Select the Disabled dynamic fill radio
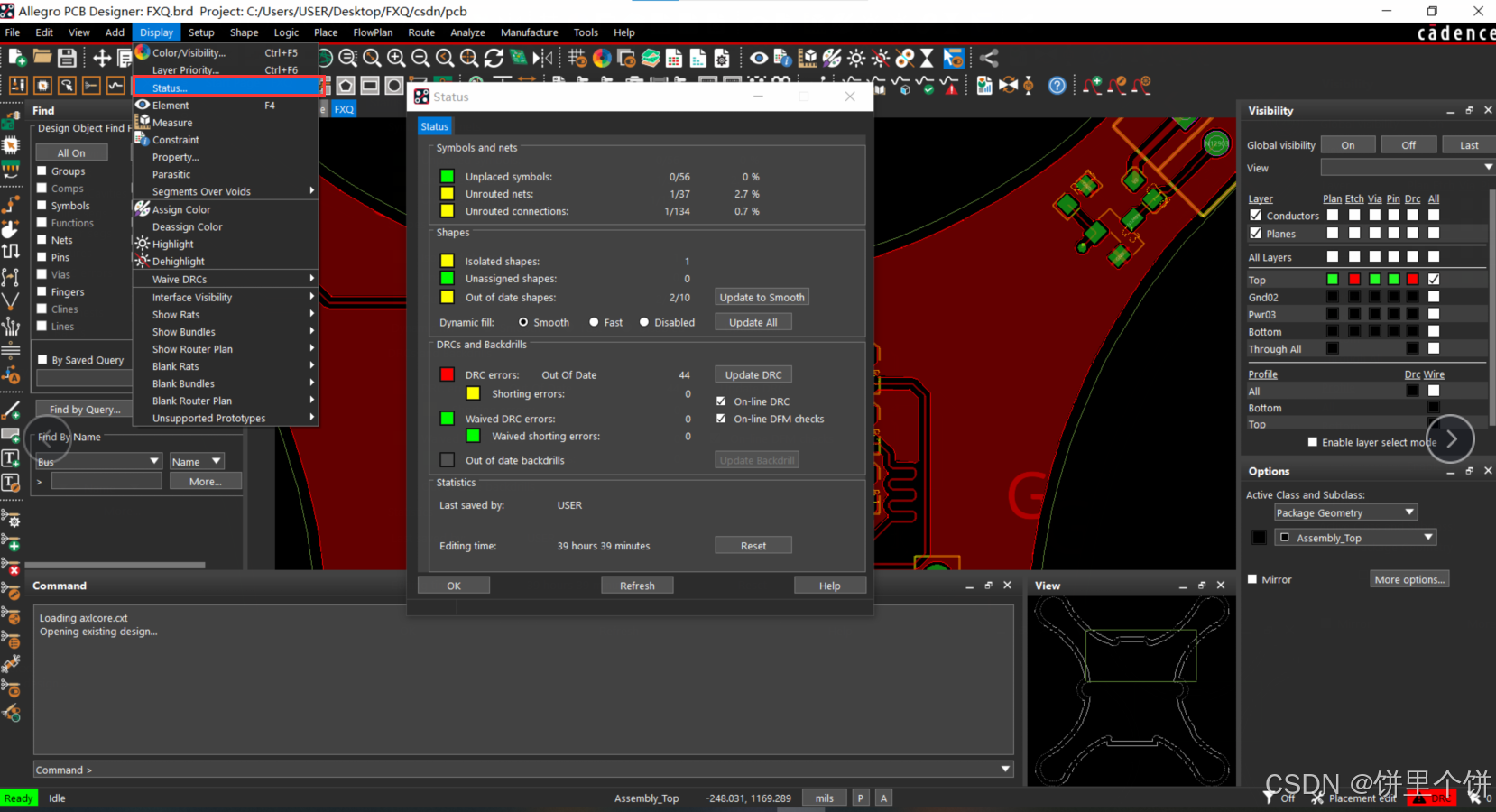 point(644,322)
